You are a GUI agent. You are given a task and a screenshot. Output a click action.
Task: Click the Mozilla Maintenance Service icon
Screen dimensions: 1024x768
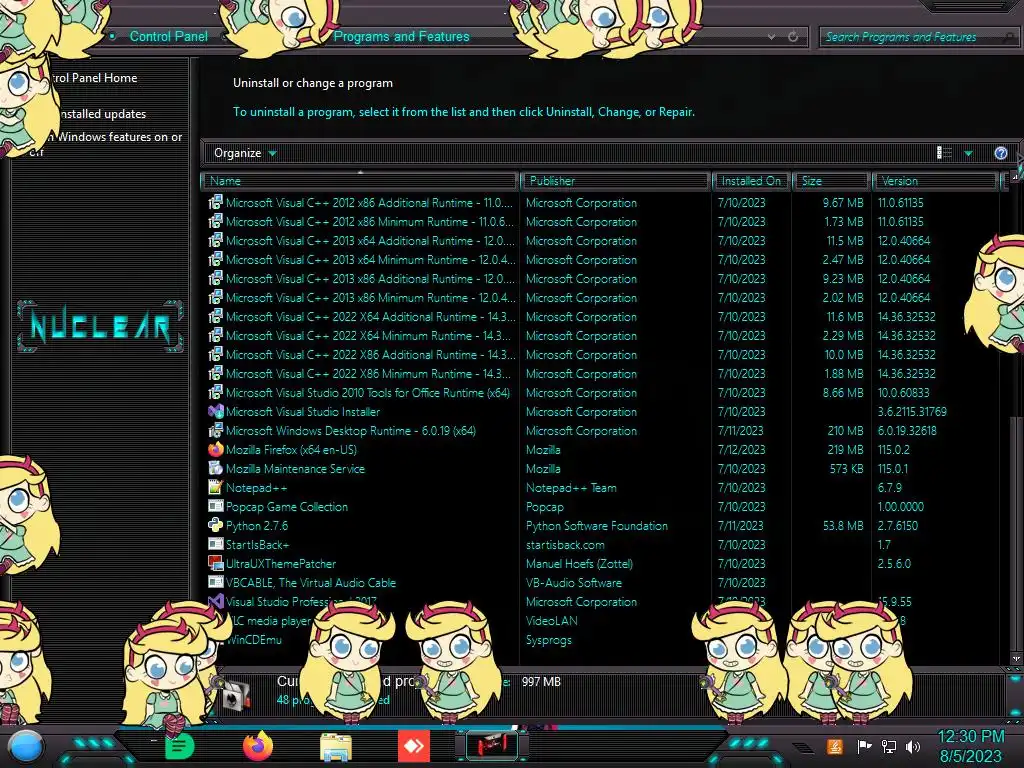click(x=216, y=468)
